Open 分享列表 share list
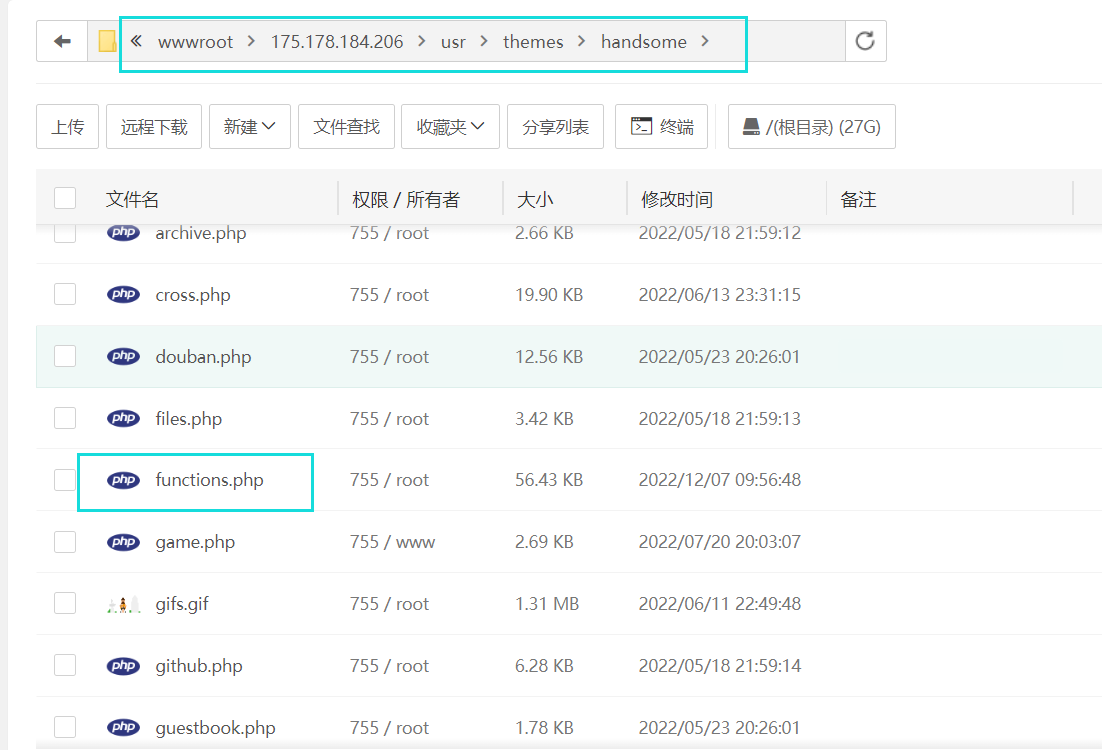This screenshot has height=750, width=1102. pyautogui.click(x=555, y=126)
